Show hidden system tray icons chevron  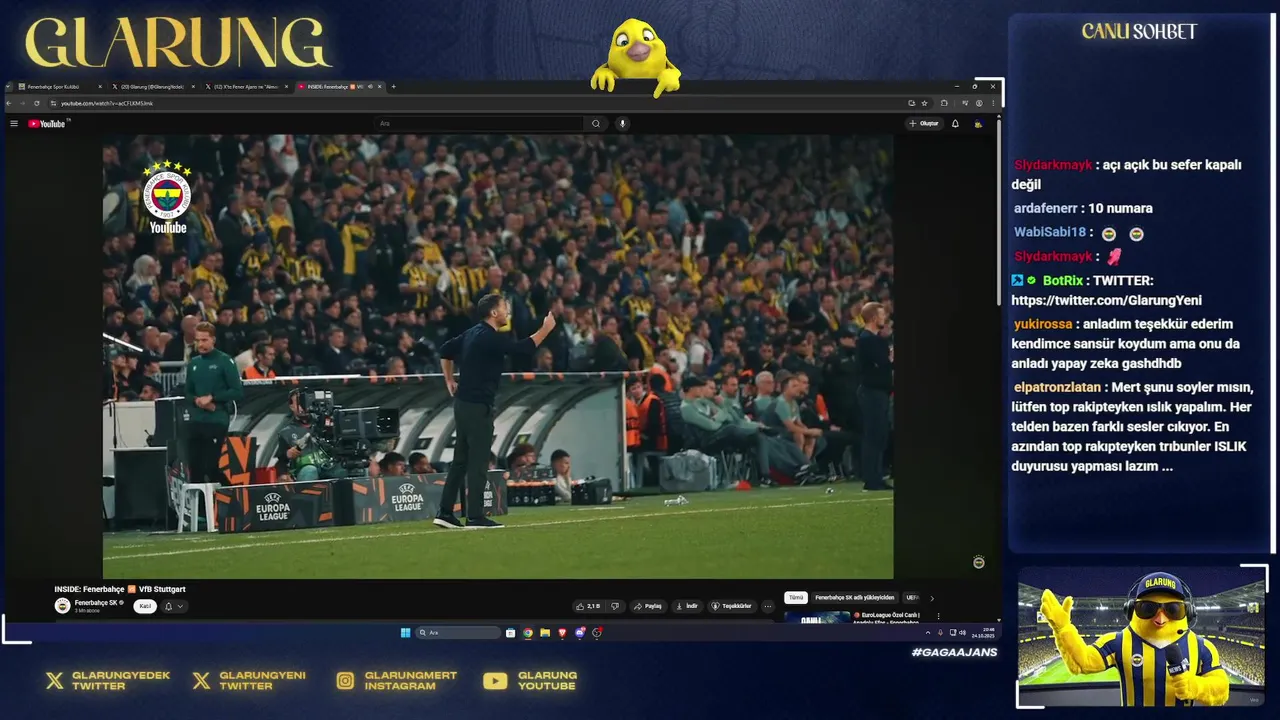click(928, 633)
